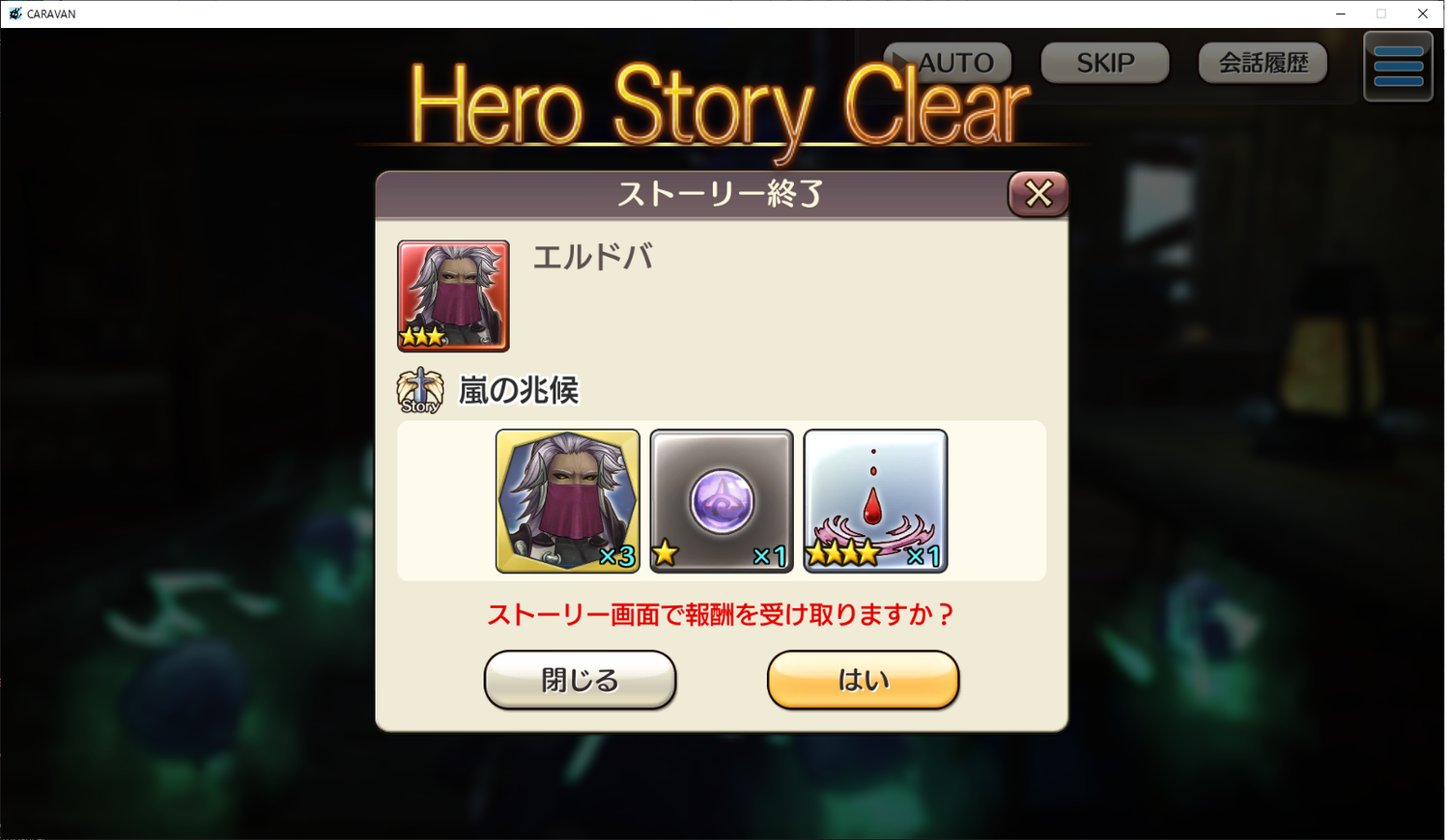Toggle AUTO playback mode
Viewport: 1449px width, 840px height.
pos(948,63)
